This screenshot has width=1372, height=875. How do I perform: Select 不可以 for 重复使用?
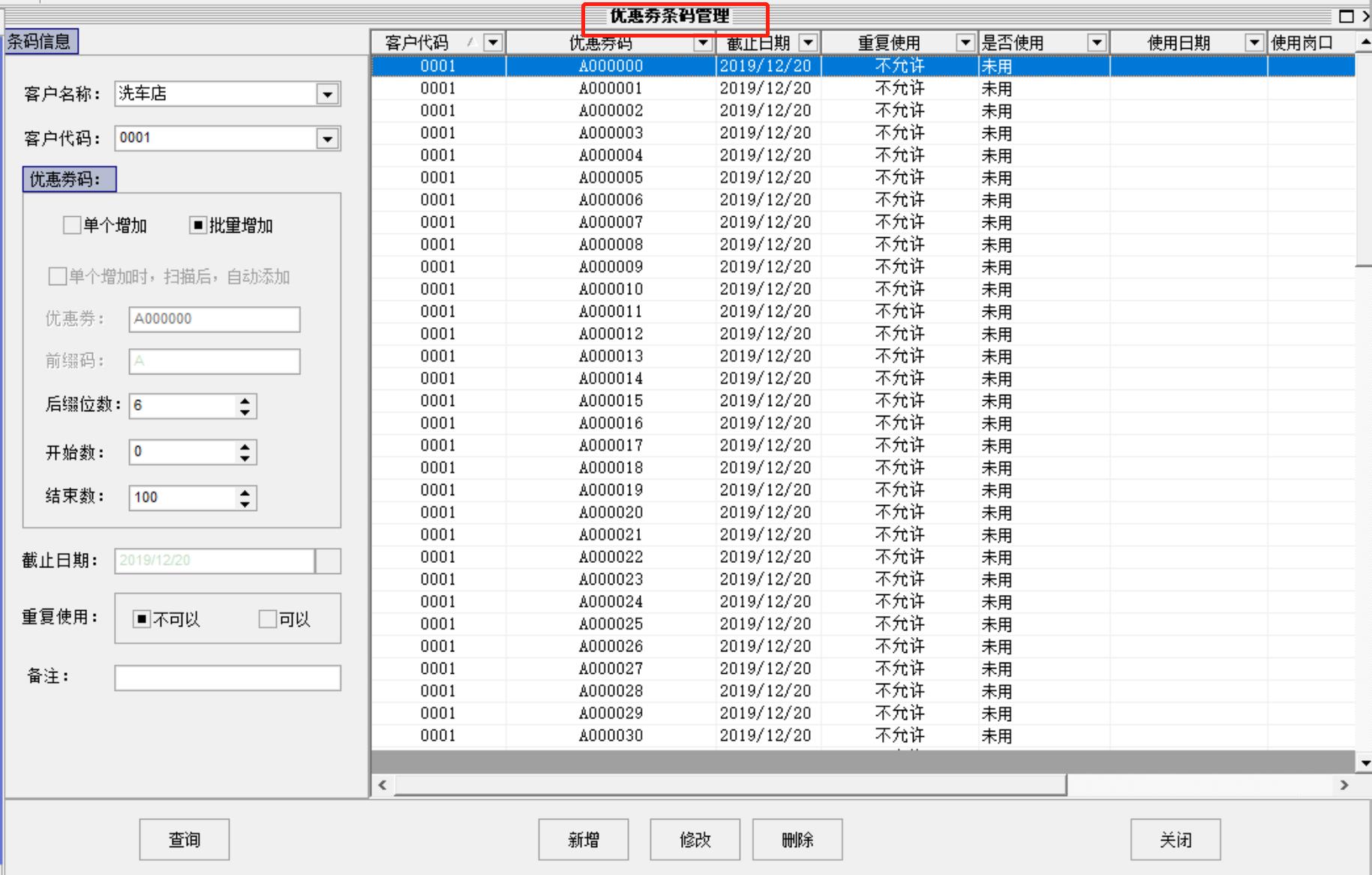(142, 619)
